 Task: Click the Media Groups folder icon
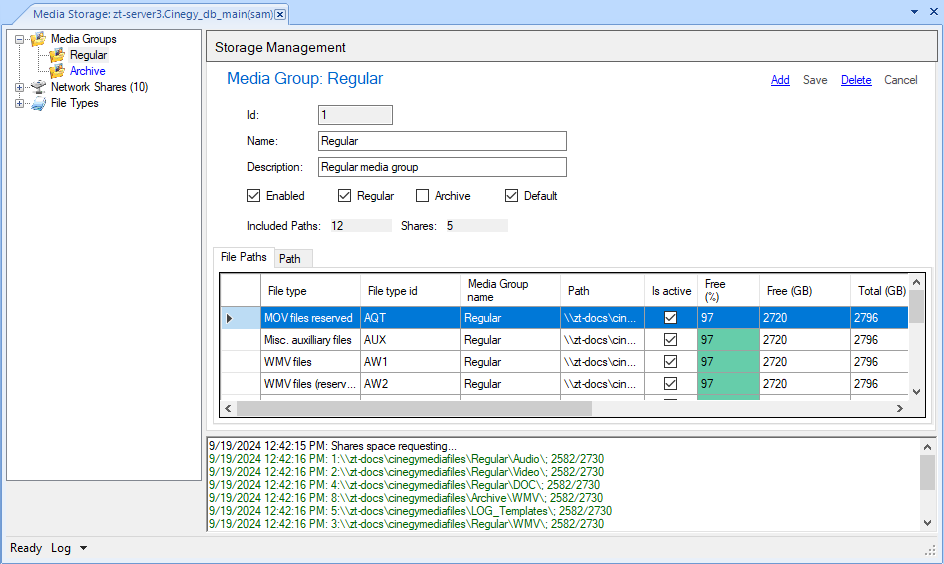[x=37, y=39]
